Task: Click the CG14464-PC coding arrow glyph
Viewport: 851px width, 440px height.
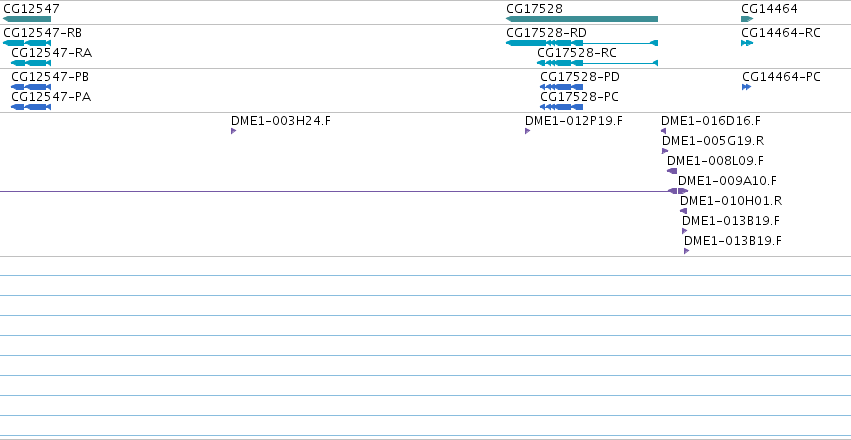Action: click(x=747, y=87)
